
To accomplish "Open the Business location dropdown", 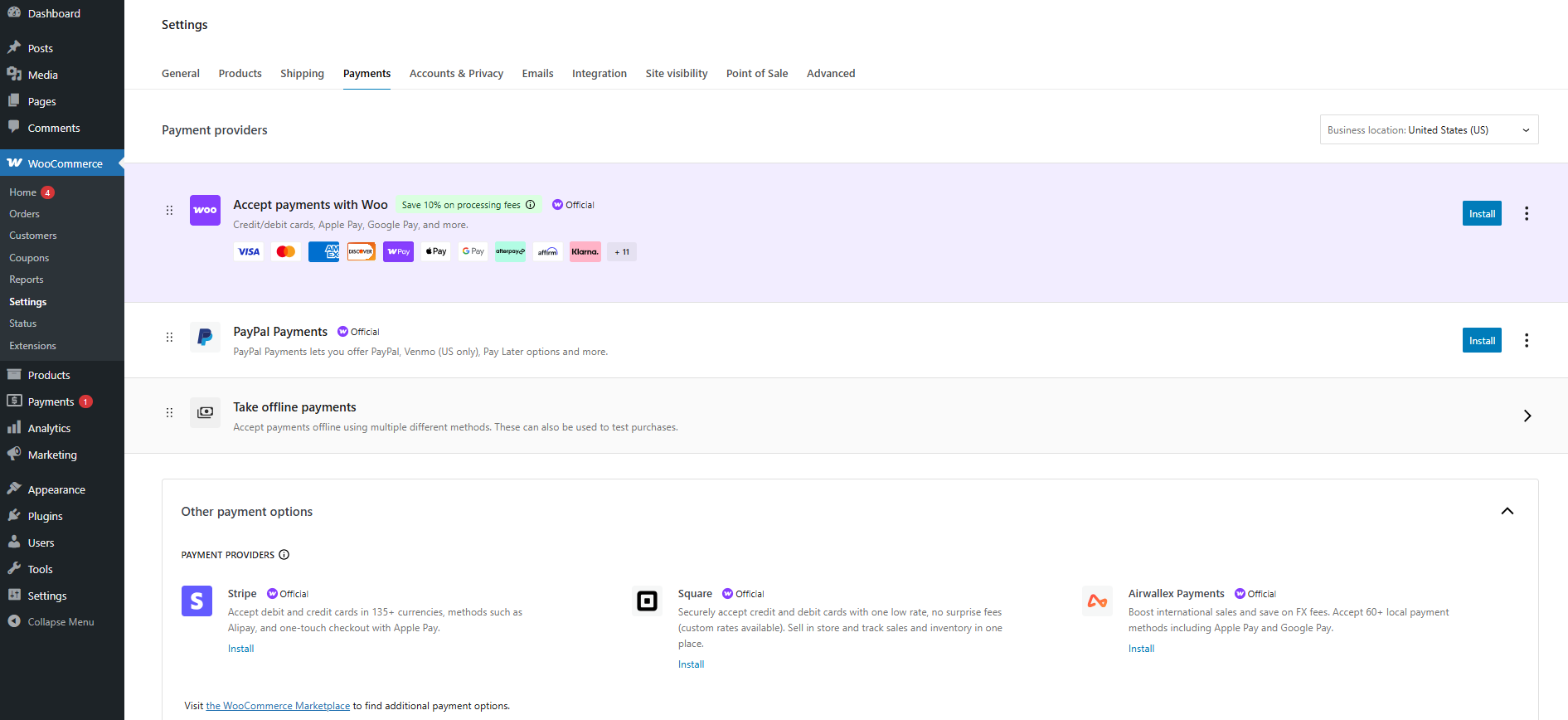I will 1429,129.
